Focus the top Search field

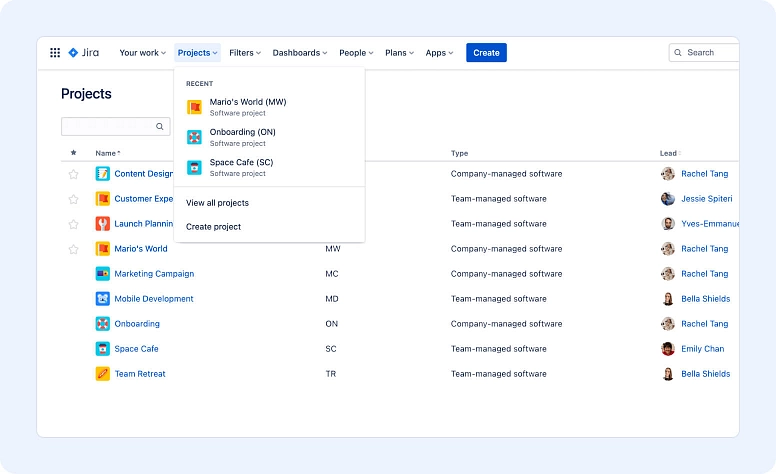click(x=708, y=53)
